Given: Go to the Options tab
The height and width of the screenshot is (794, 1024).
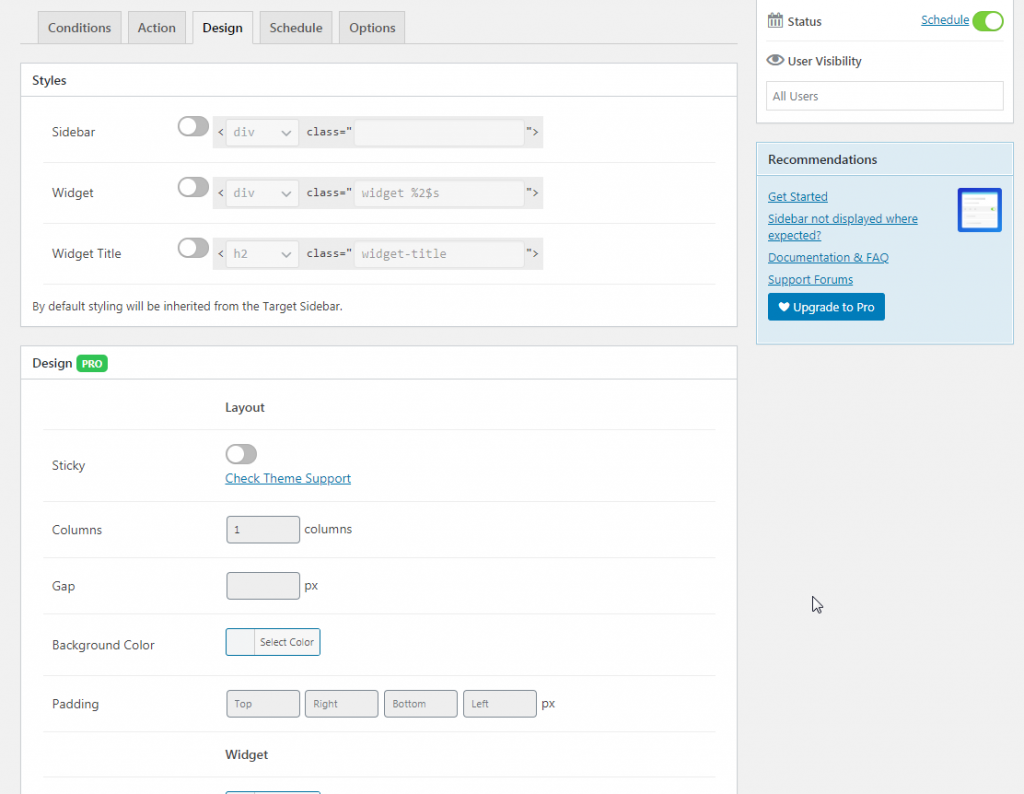Looking at the screenshot, I should click(372, 28).
